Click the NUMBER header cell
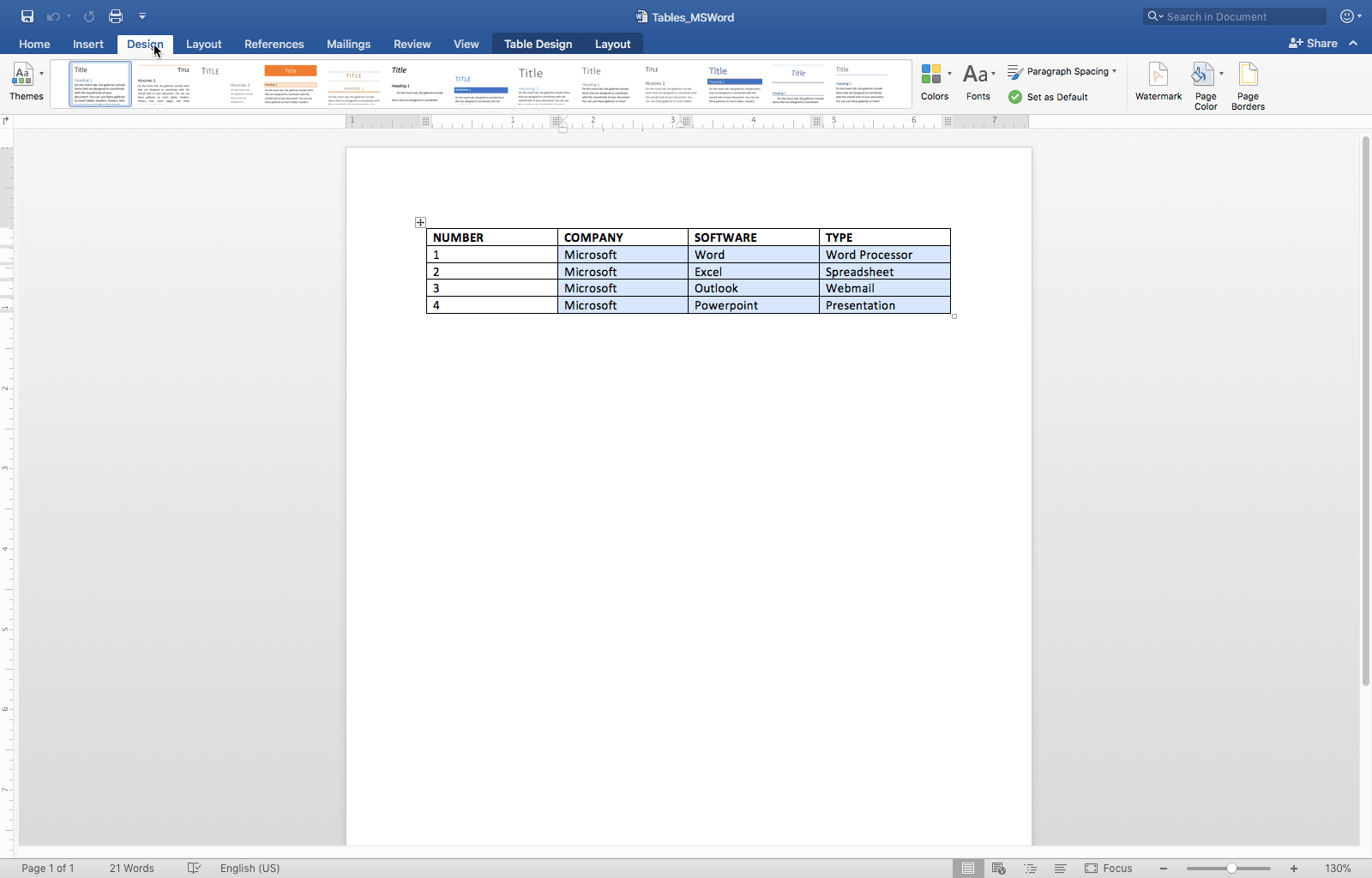This screenshot has width=1372, height=878. [x=492, y=238]
